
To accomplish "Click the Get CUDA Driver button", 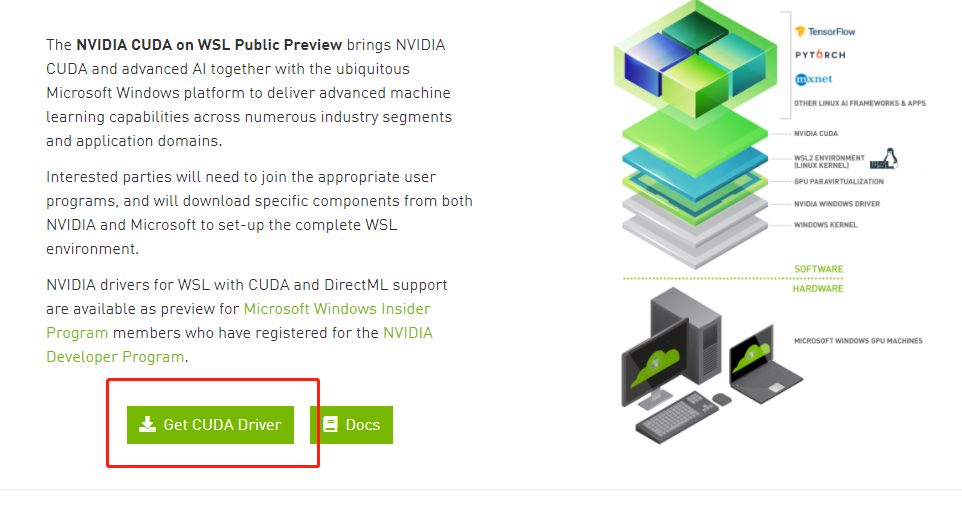I will (210, 425).
